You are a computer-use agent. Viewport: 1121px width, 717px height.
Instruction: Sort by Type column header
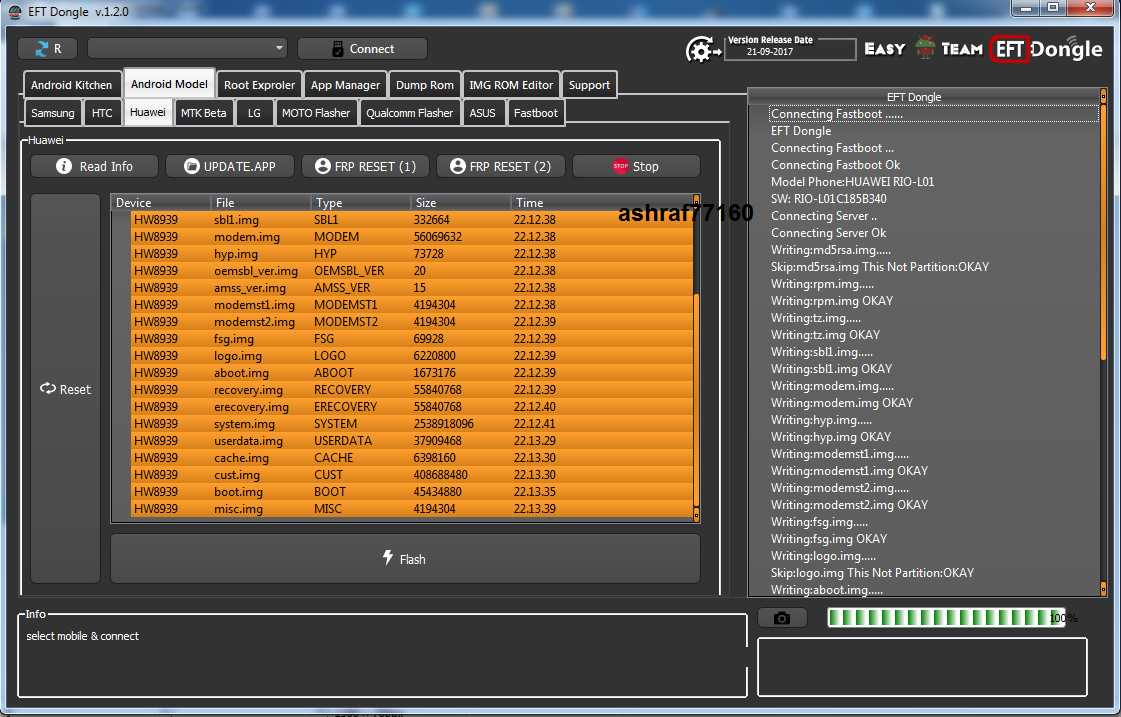coord(361,202)
